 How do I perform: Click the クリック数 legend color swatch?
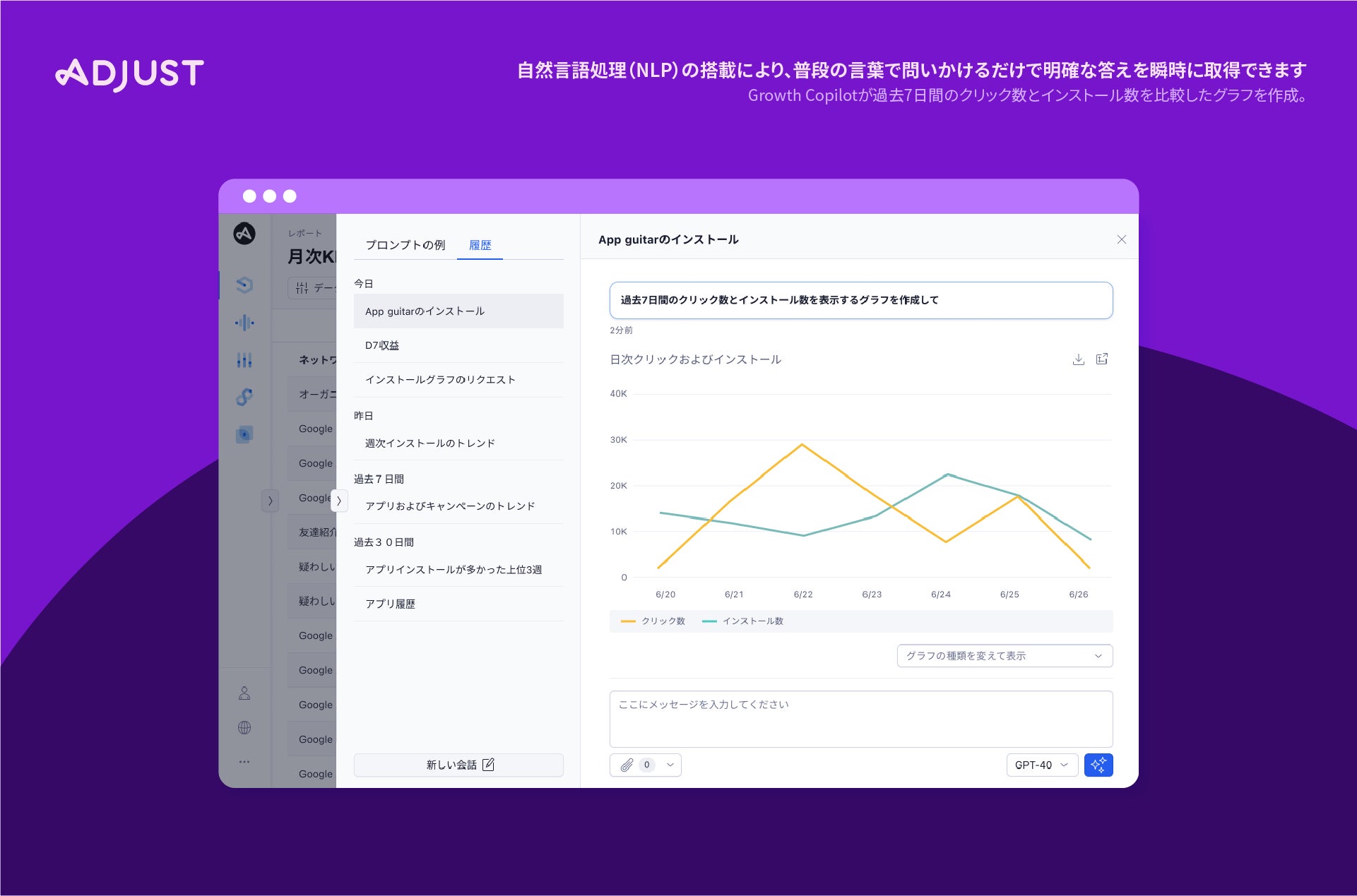627,621
